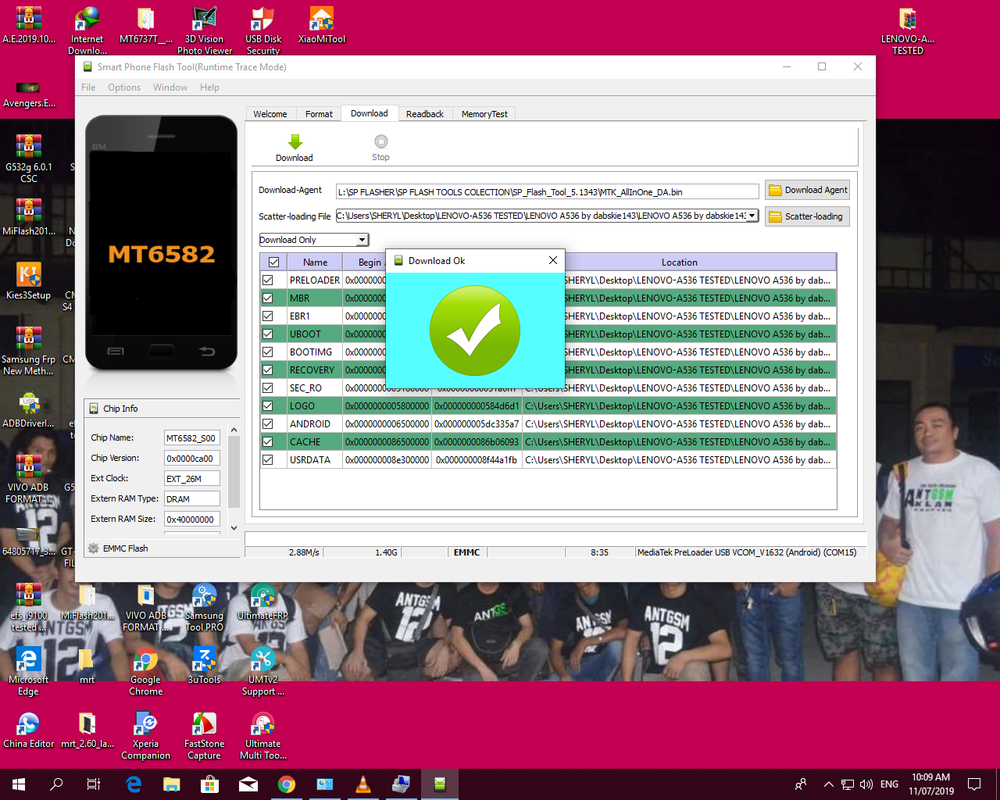Click the Chip Info panel icon
Viewport: 1000px width, 800px height.
coord(94,408)
